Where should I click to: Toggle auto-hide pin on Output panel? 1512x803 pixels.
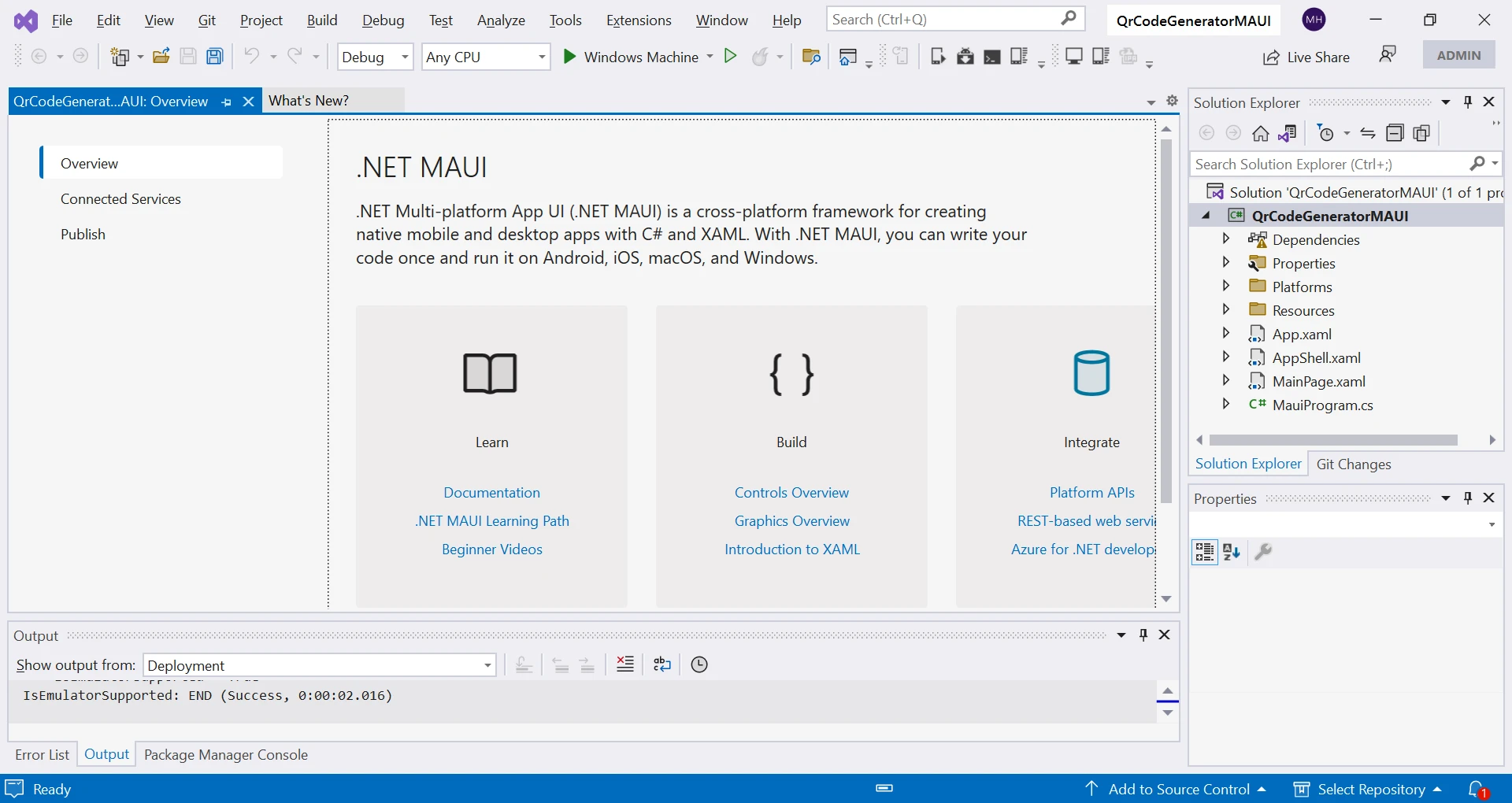1143,635
